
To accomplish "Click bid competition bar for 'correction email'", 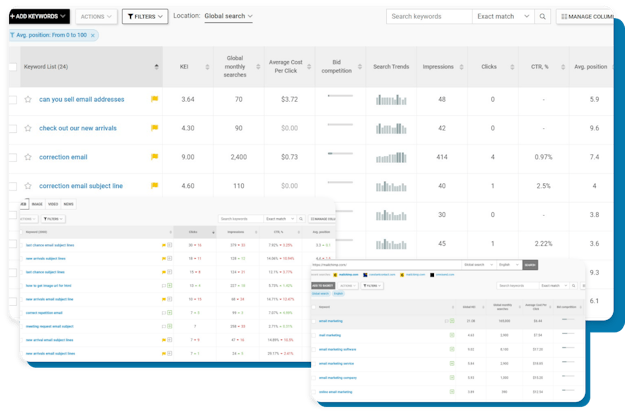I will 341,155.
